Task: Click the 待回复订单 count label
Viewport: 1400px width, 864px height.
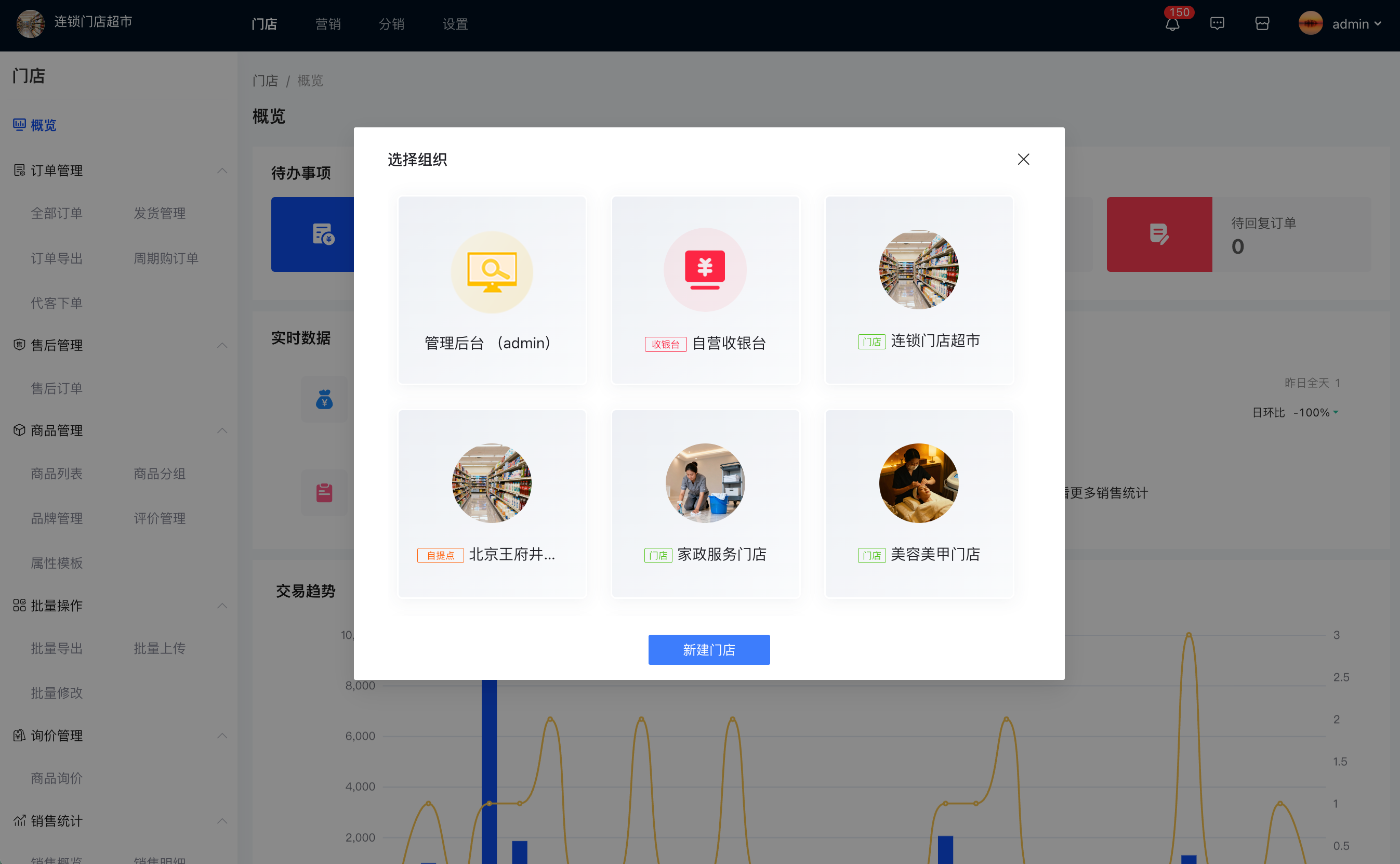Action: [1263, 223]
